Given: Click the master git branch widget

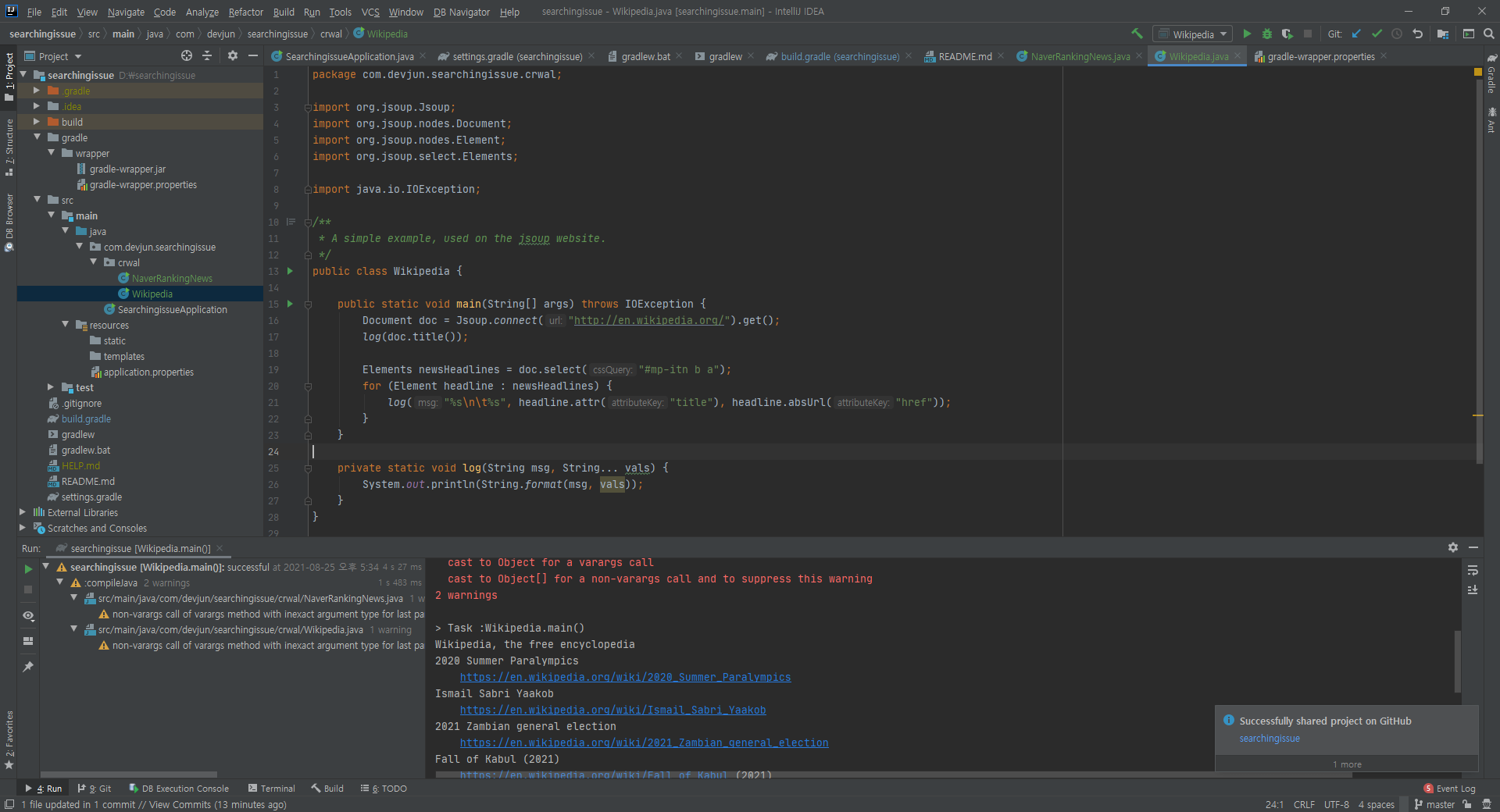Looking at the screenshot, I should tap(1434, 804).
